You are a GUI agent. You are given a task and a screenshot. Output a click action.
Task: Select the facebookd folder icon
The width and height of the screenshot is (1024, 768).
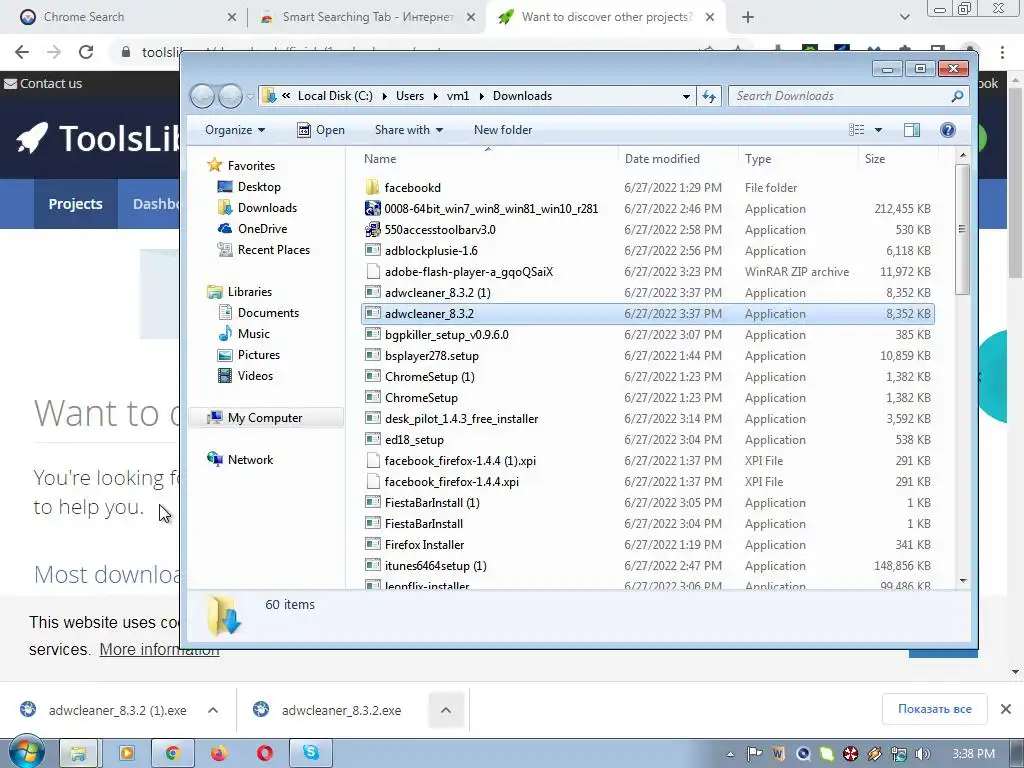(x=372, y=187)
